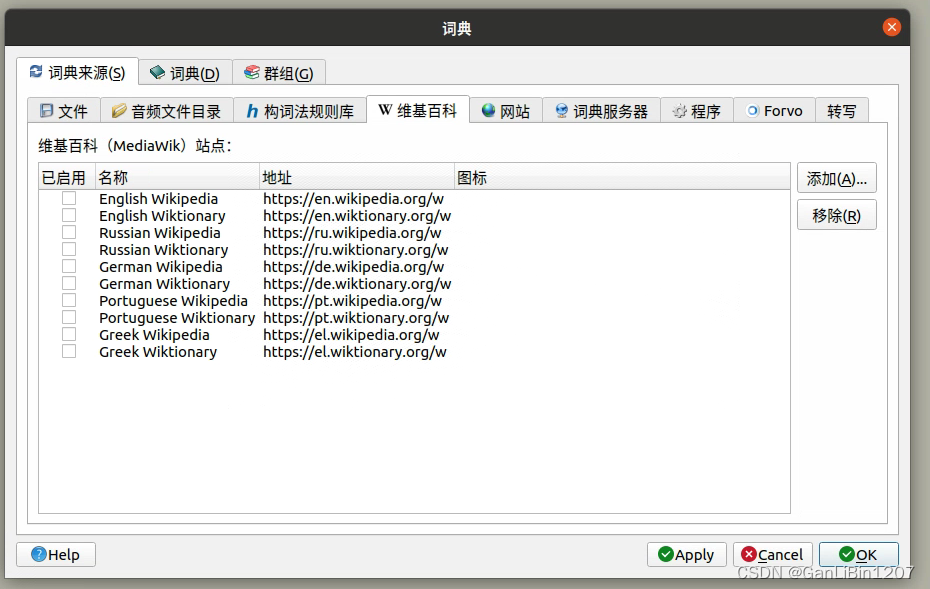Click the 图标 column header
Viewport: 930px width, 589px height.
coord(622,177)
